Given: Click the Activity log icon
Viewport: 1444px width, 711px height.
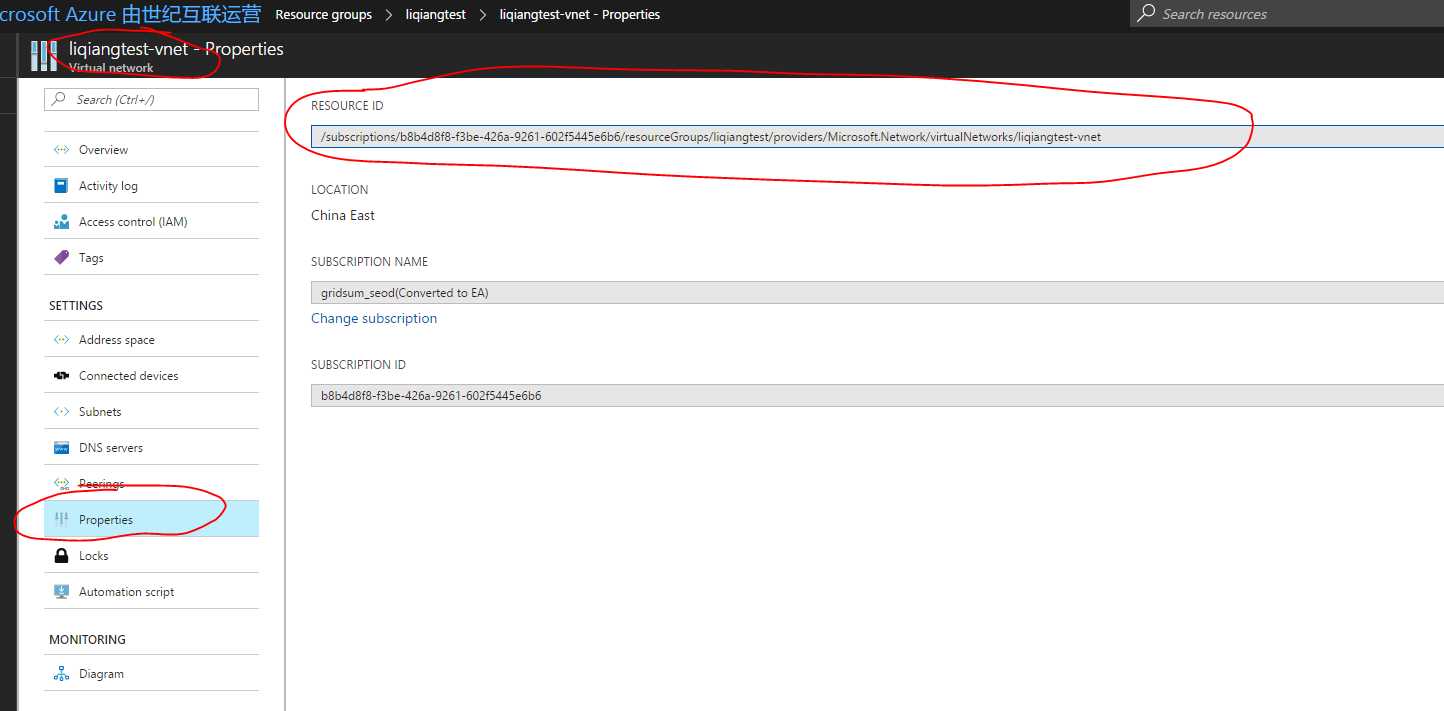Looking at the screenshot, I should click(61, 185).
